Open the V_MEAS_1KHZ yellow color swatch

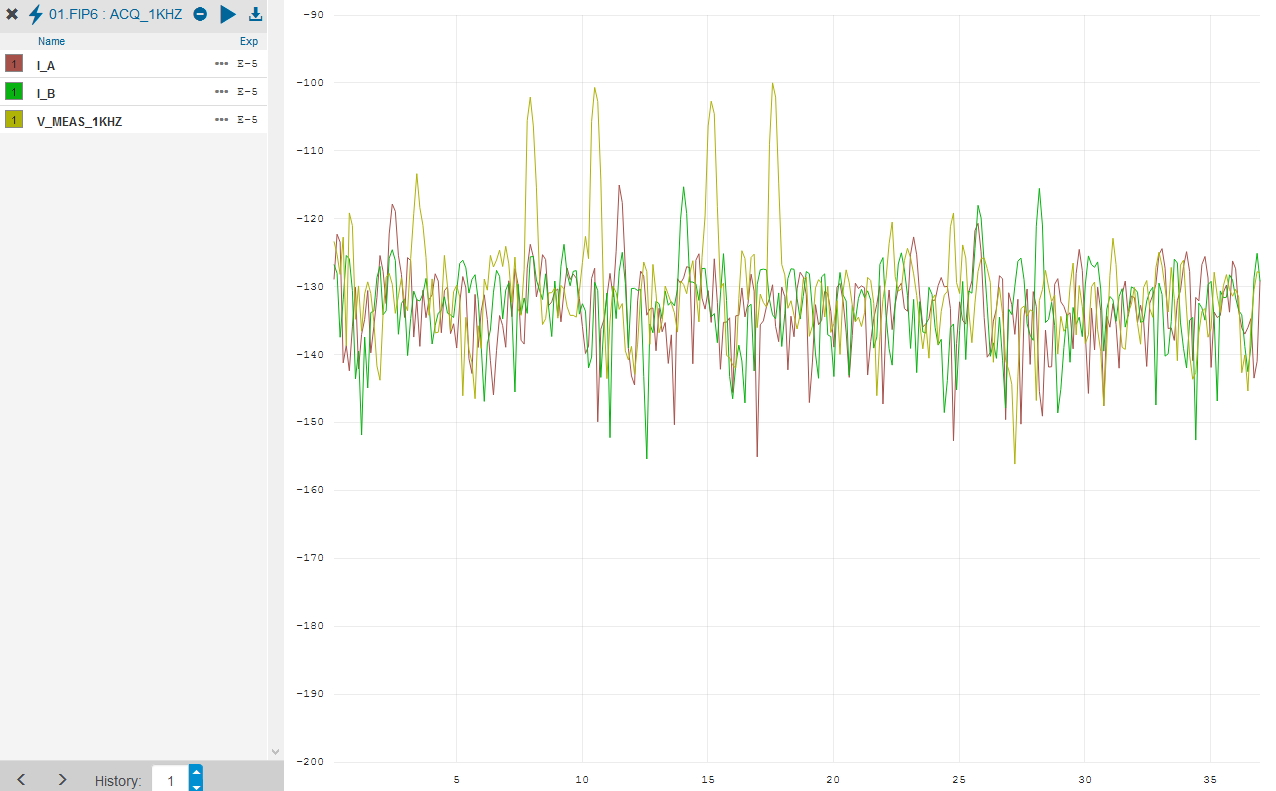[x=14, y=120]
